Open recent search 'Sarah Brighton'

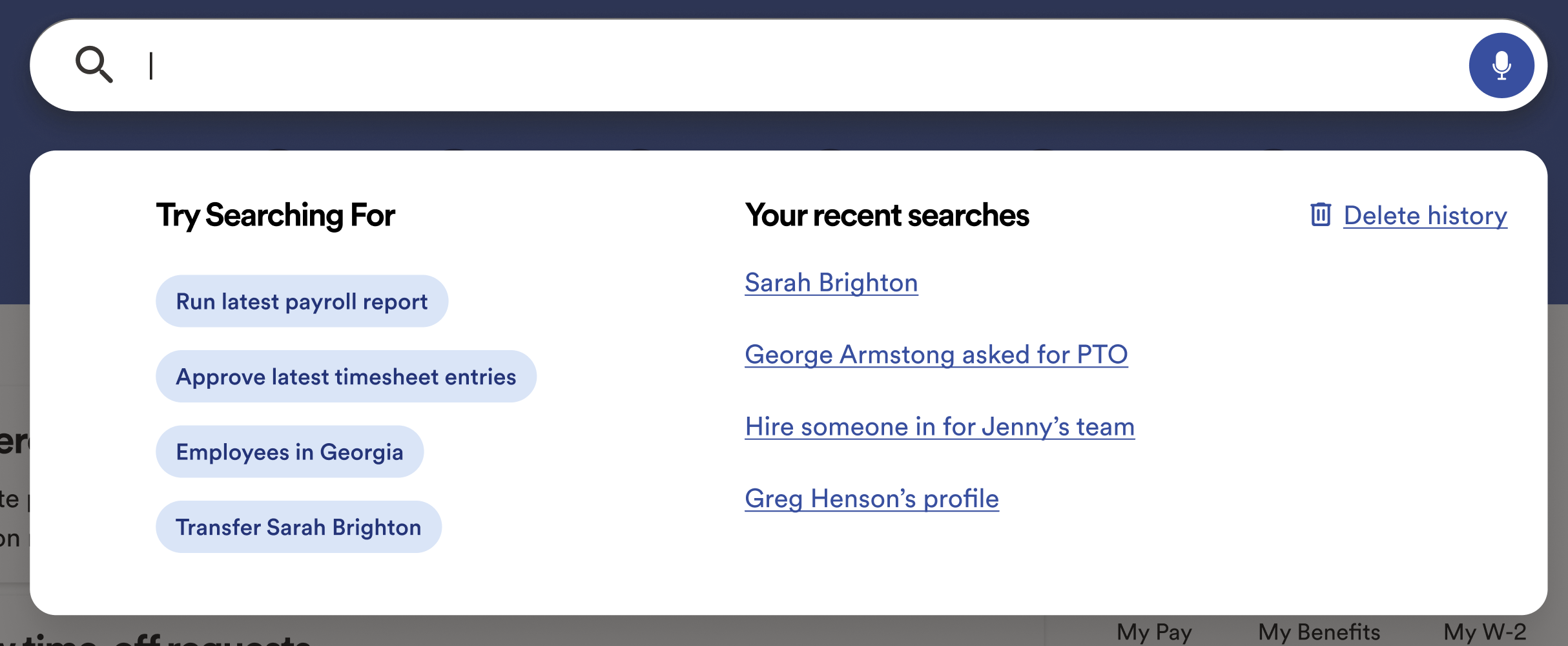pyautogui.click(x=831, y=283)
